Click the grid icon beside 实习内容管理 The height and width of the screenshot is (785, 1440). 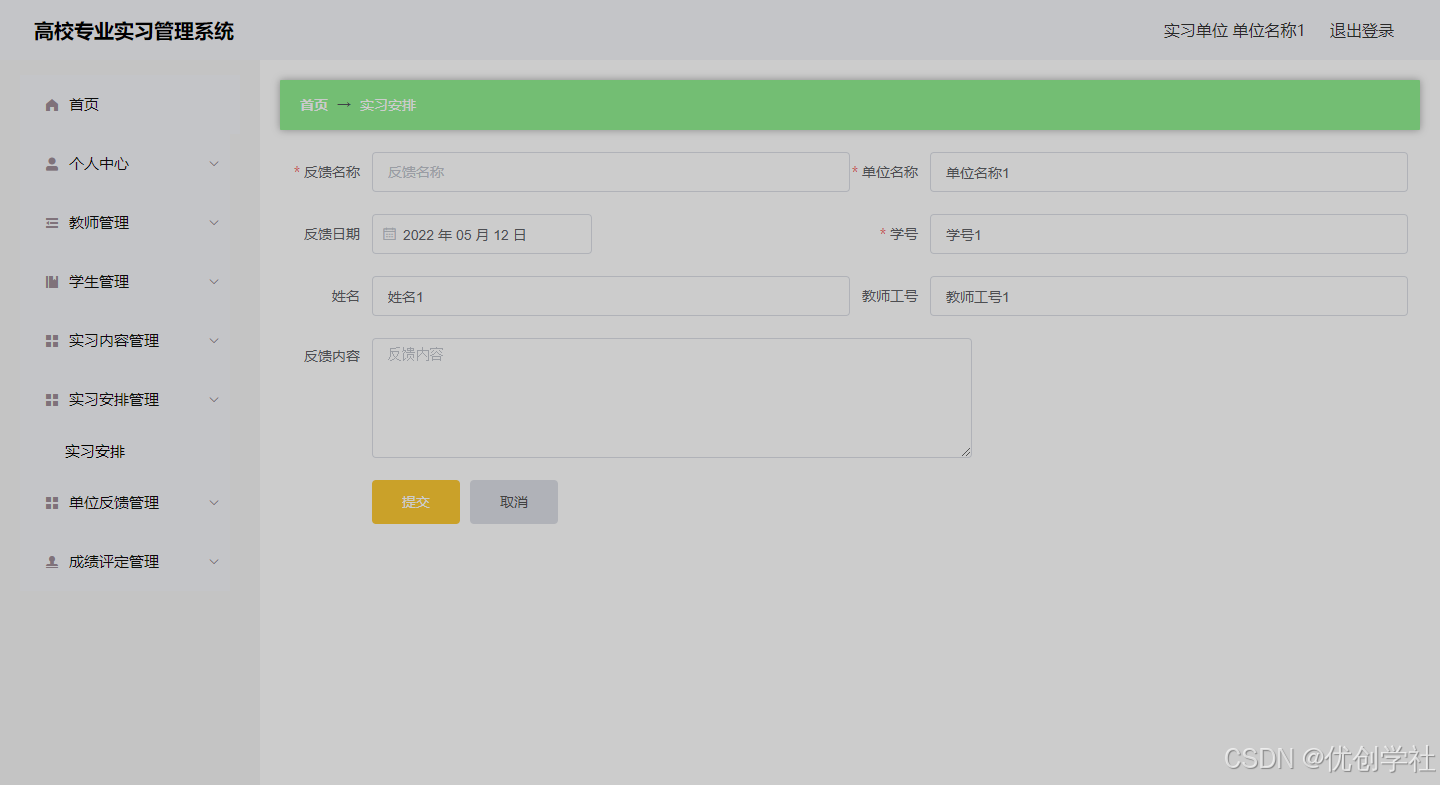pyautogui.click(x=52, y=341)
